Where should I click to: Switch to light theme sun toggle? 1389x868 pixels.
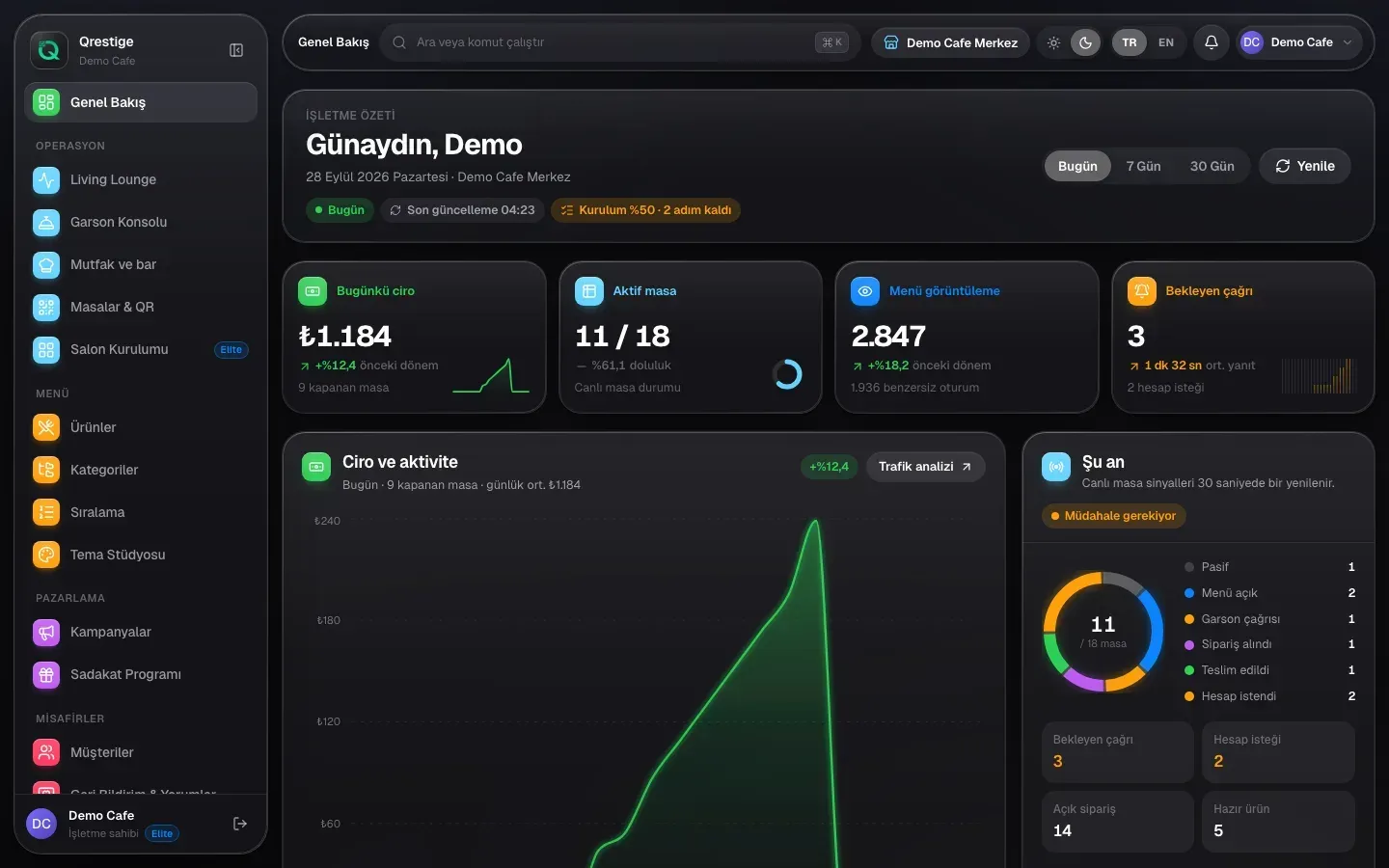pos(1054,42)
